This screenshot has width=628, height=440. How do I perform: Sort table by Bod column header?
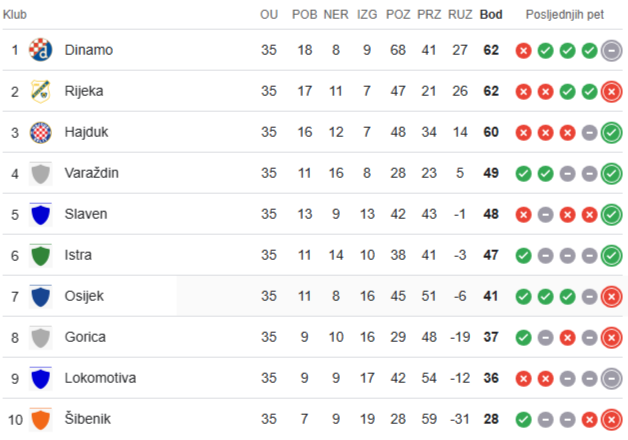(x=491, y=15)
